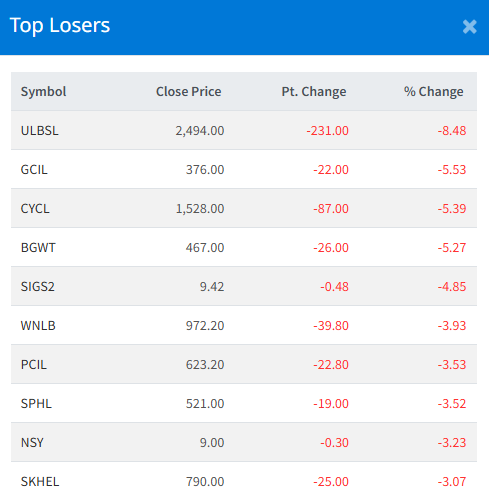Click the NSY symbol

(32, 443)
